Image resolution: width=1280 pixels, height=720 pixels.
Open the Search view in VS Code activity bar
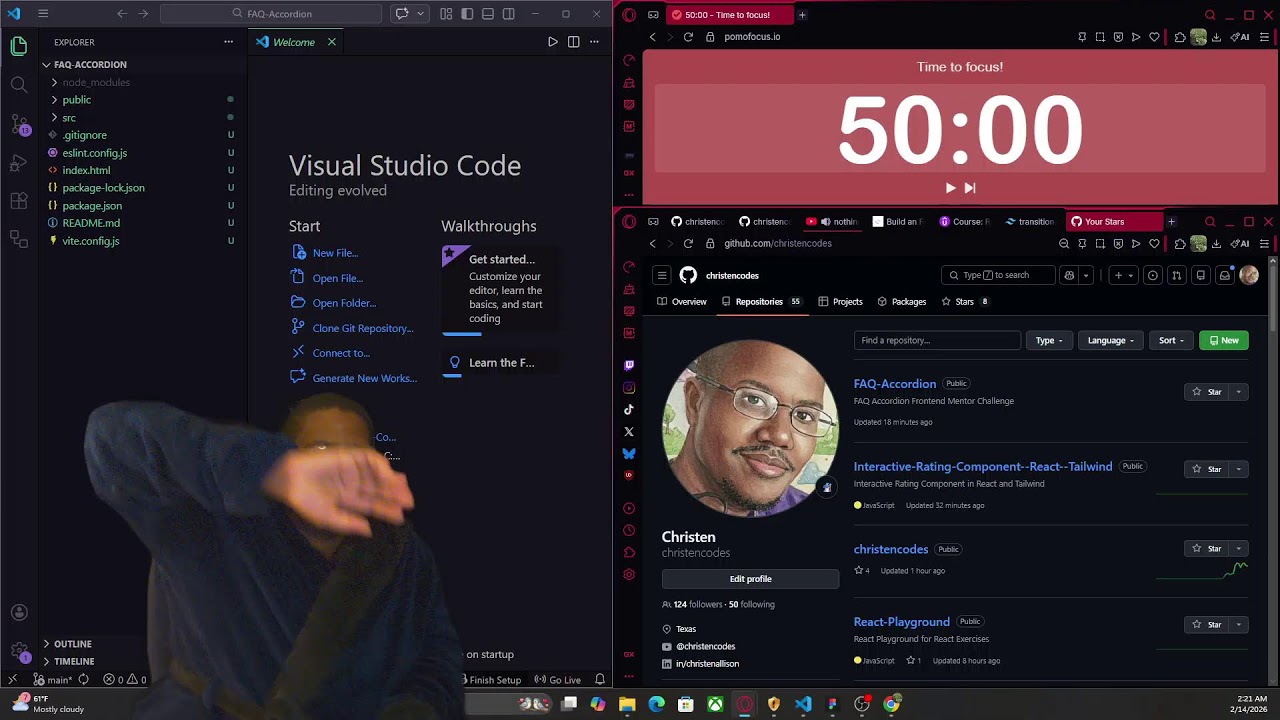(x=19, y=85)
